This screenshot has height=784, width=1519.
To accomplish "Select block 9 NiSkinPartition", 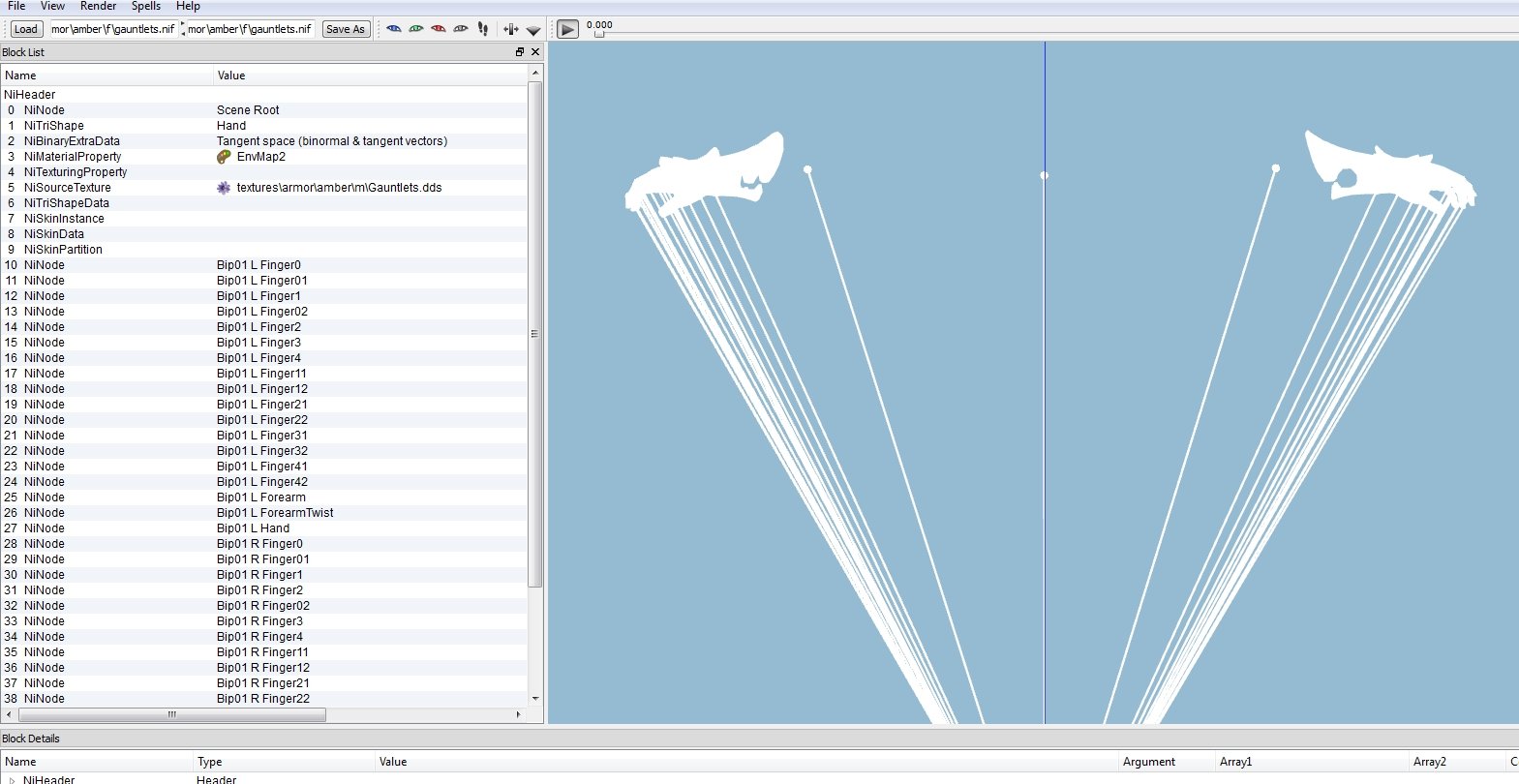I will pos(264,250).
